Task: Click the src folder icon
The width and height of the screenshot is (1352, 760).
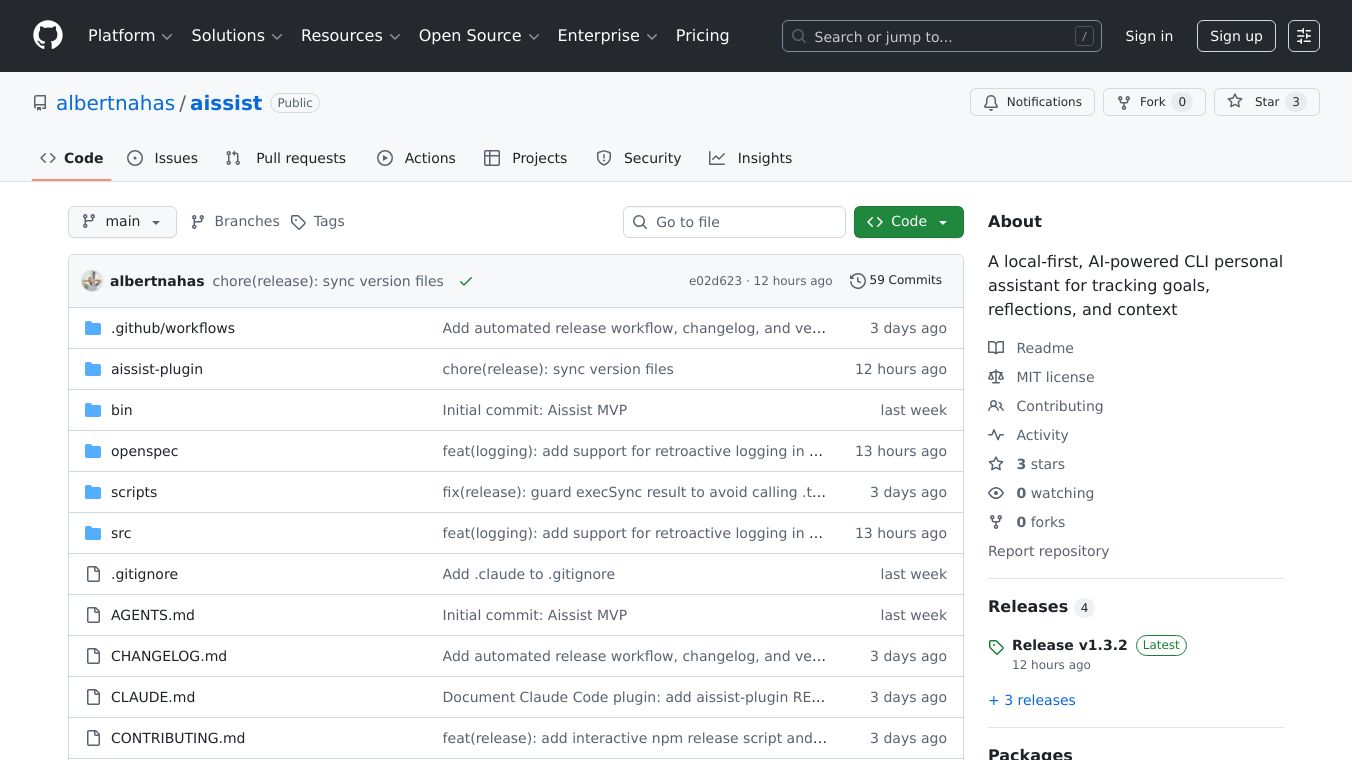Action: (93, 533)
